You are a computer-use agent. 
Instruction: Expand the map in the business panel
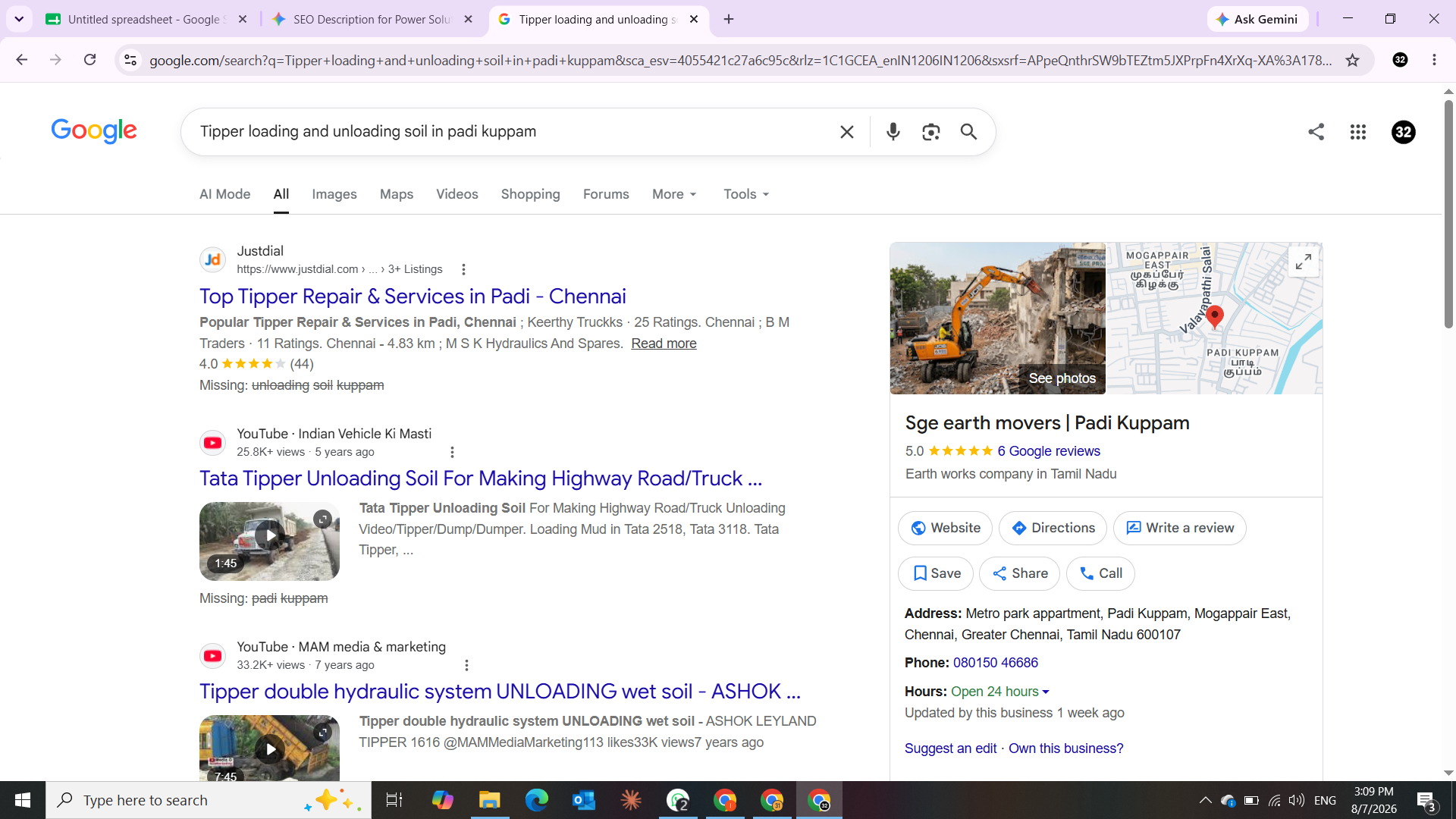coord(1304,262)
